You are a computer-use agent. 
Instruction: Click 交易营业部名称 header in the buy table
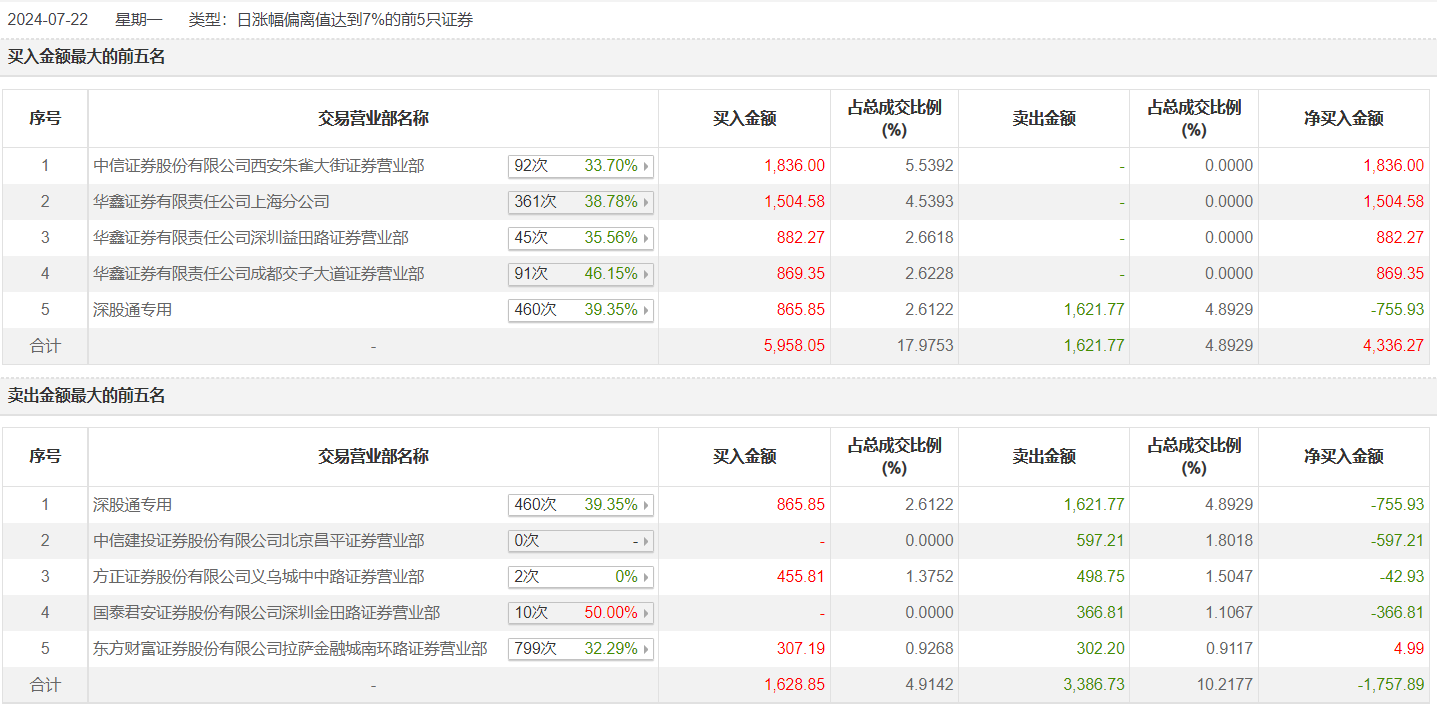(x=373, y=119)
